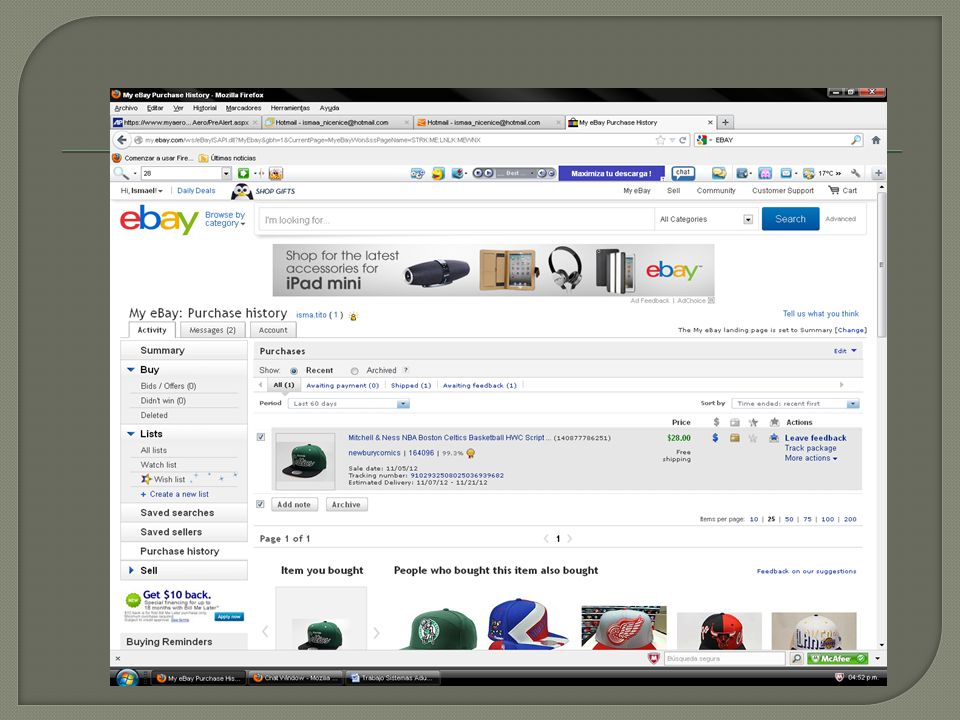Click the tracking number link
Screen dimensions: 960x720
tap(457, 475)
